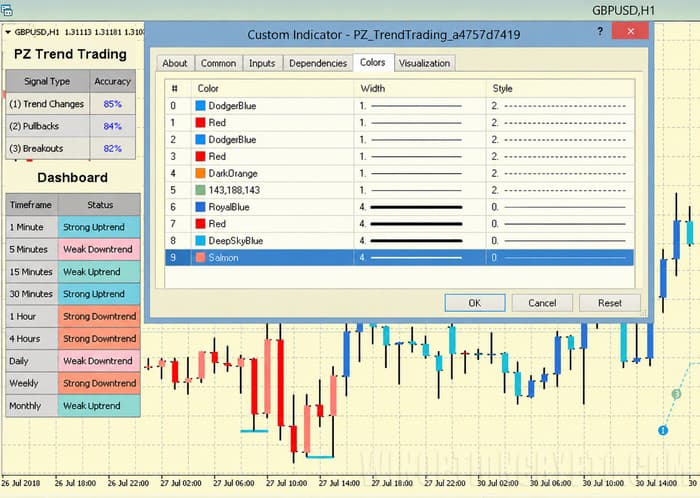Viewport: 700px width, 498px height.
Task: Click 15 Minutes 'Weak Uptrend' status
Action: click(x=99, y=272)
